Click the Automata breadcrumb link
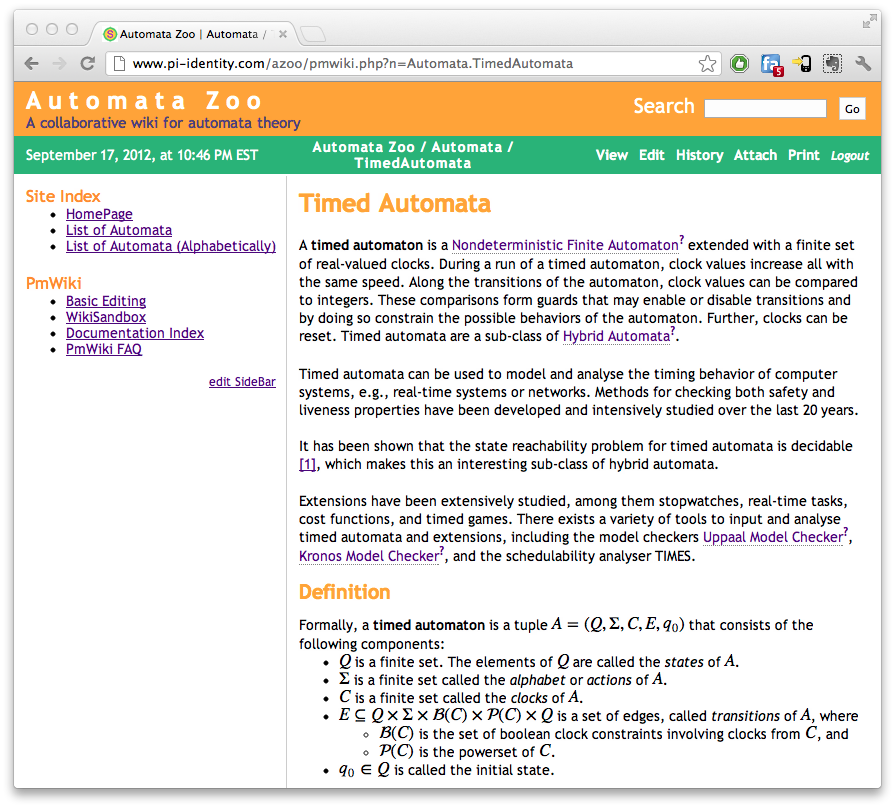895x808 pixels. [466, 147]
